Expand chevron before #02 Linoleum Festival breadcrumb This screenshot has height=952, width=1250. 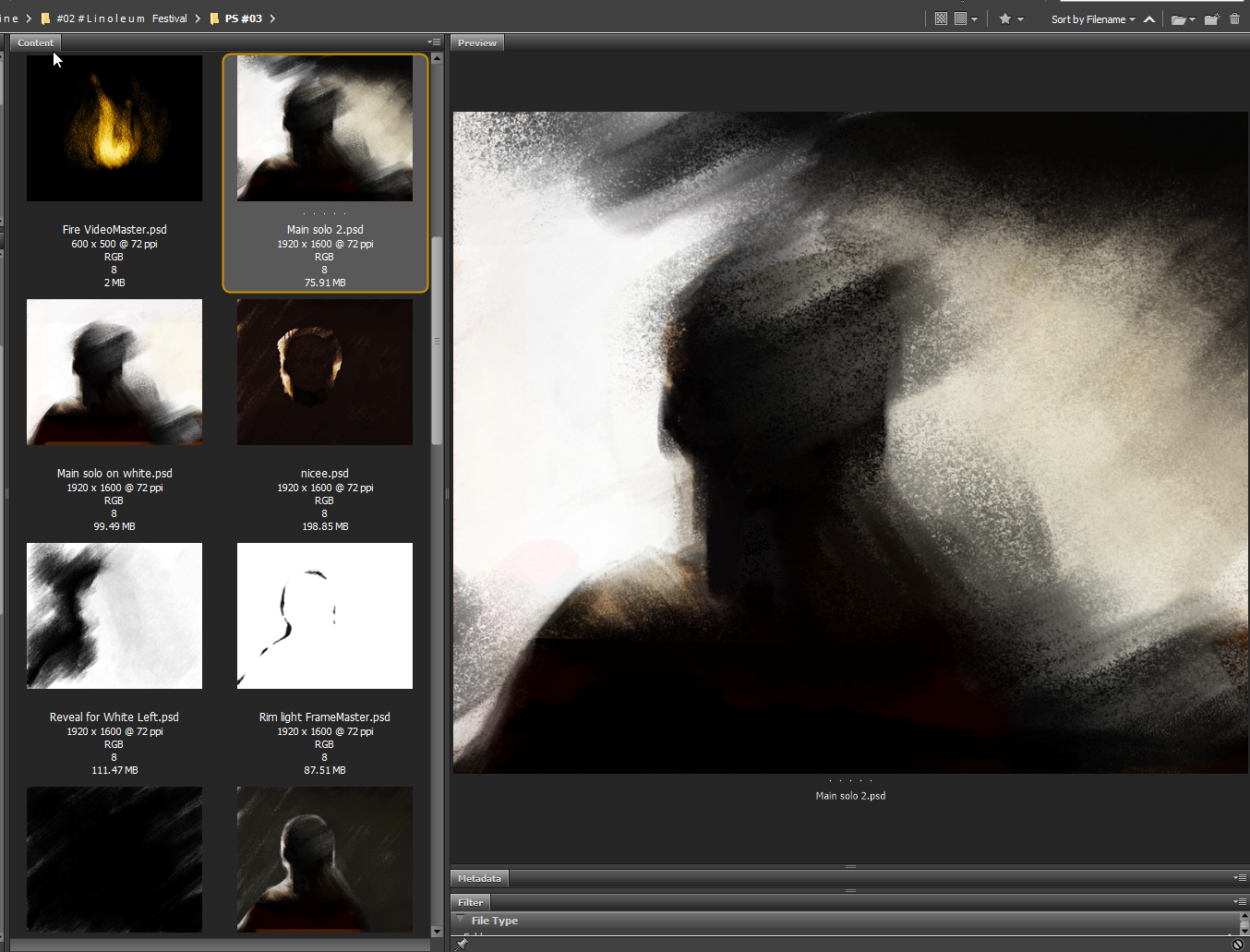coord(29,18)
